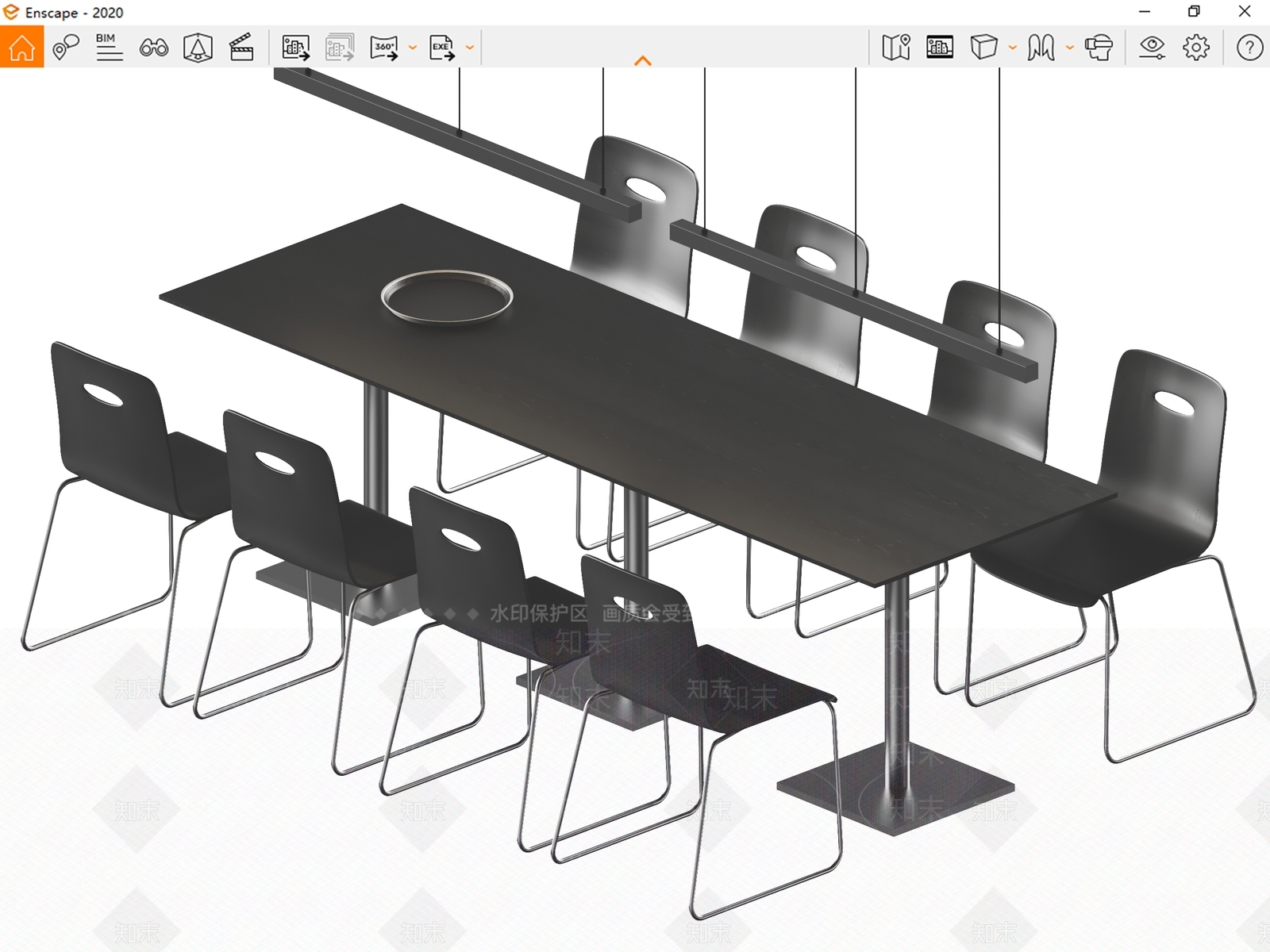Take a screenshot rendering export
Image resolution: width=1270 pixels, height=952 pixels.
coord(296,48)
